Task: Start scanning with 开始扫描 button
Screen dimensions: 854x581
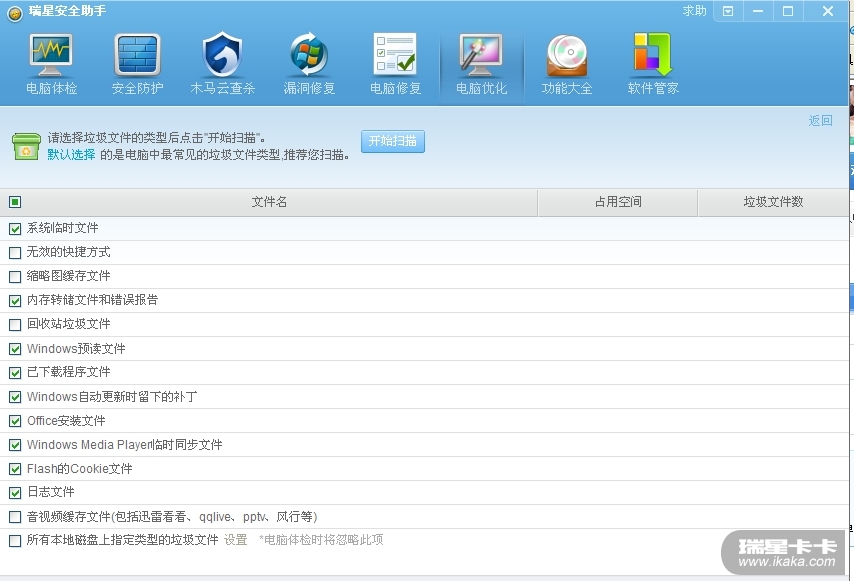Action: (x=393, y=141)
